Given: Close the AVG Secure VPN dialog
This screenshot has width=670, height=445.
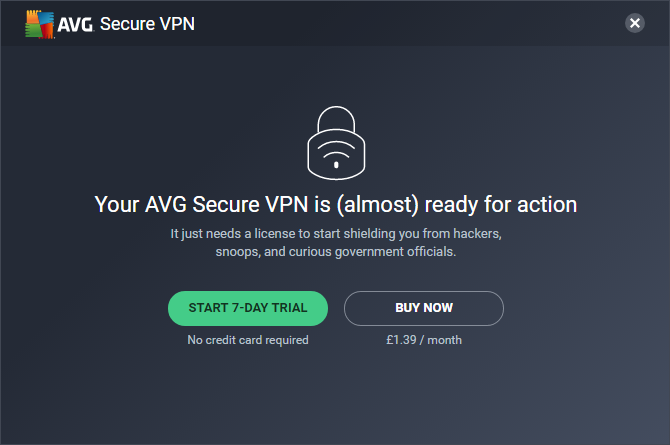Looking at the screenshot, I should (x=634, y=23).
